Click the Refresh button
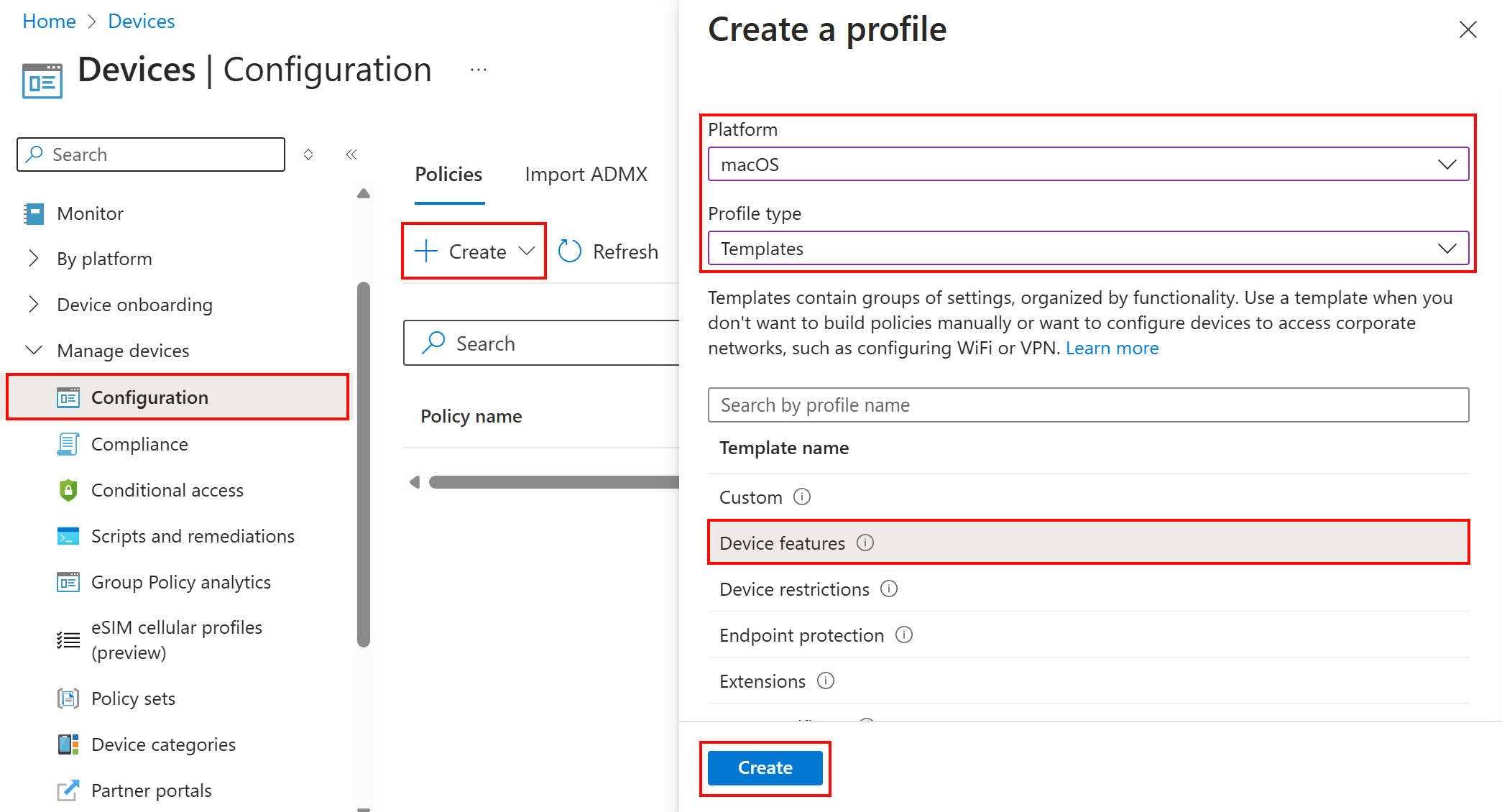The image size is (1502, 812). click(610, 252)
